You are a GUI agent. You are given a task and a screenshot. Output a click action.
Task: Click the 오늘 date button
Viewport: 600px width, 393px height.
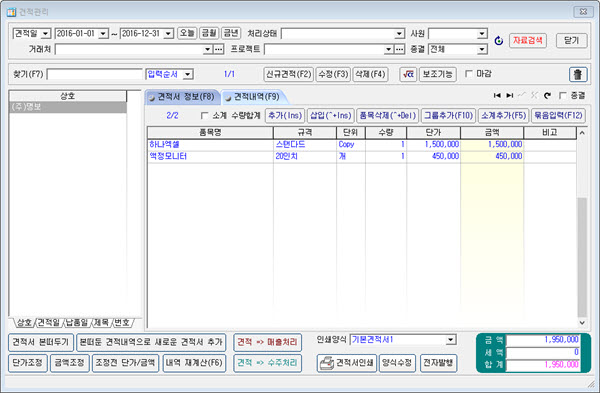pyautogui.click(x=187, y=33)
